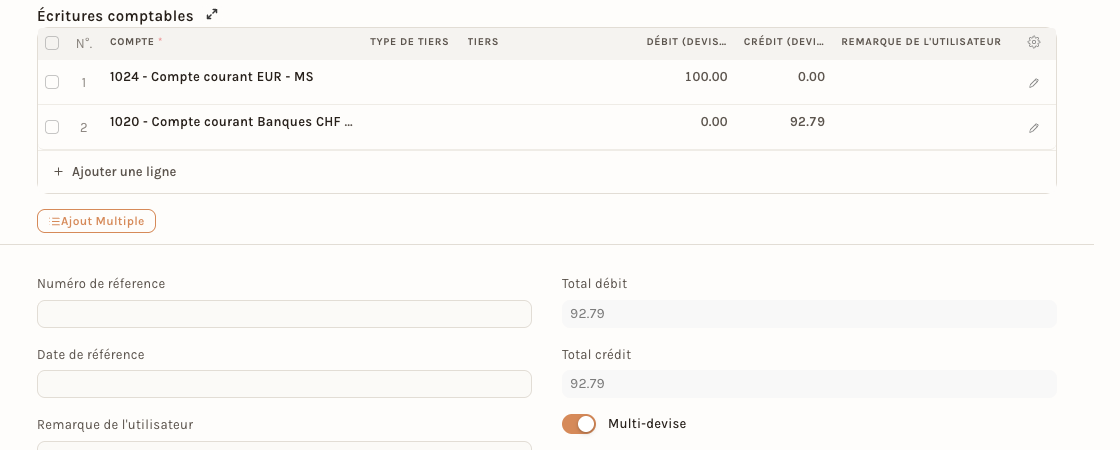1120x450 pixels.
Task: Click the Ajouter une ligne link
Action: point(124,171)
